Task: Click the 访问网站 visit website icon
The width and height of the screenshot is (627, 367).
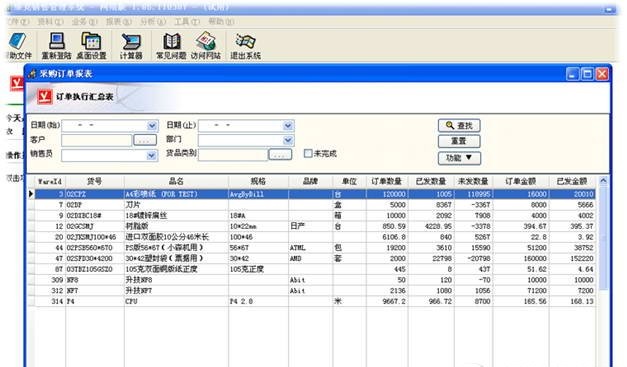Action: (206, 46)
